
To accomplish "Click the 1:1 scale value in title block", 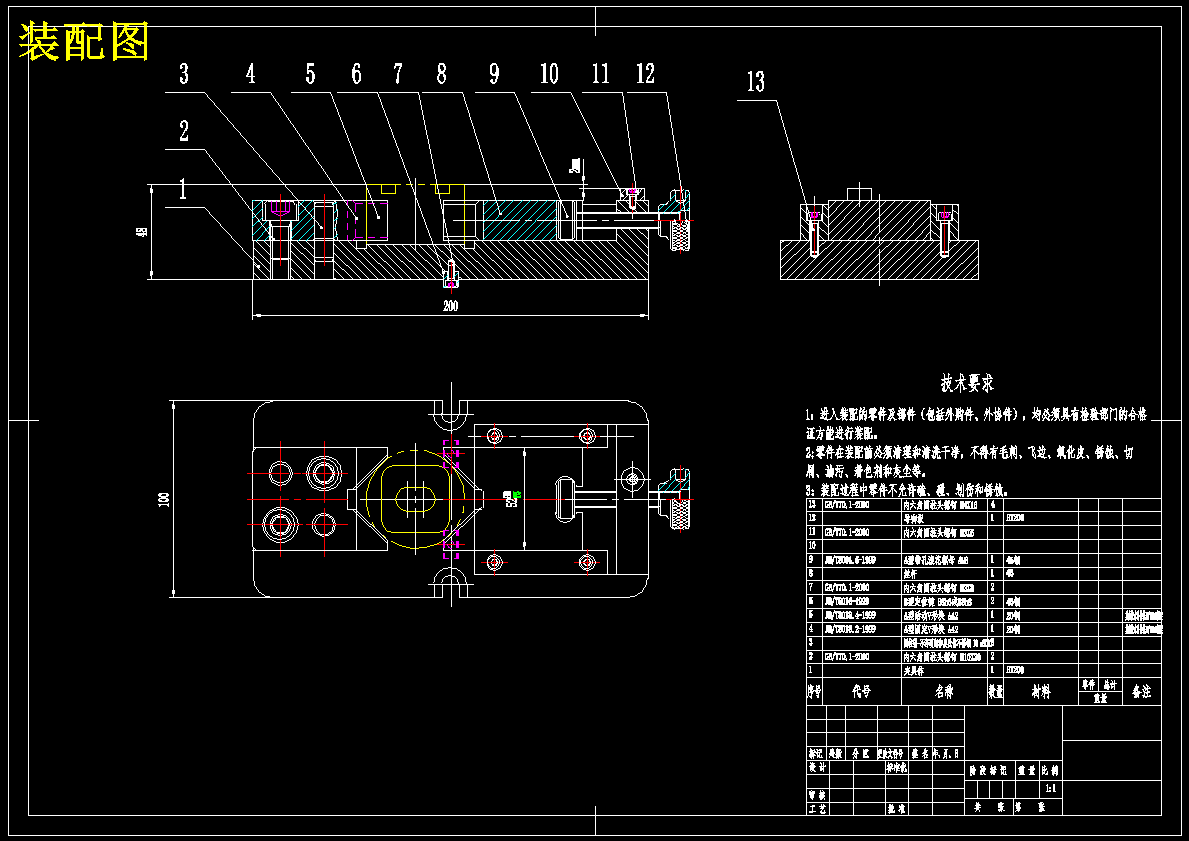I will point(1051,789).
